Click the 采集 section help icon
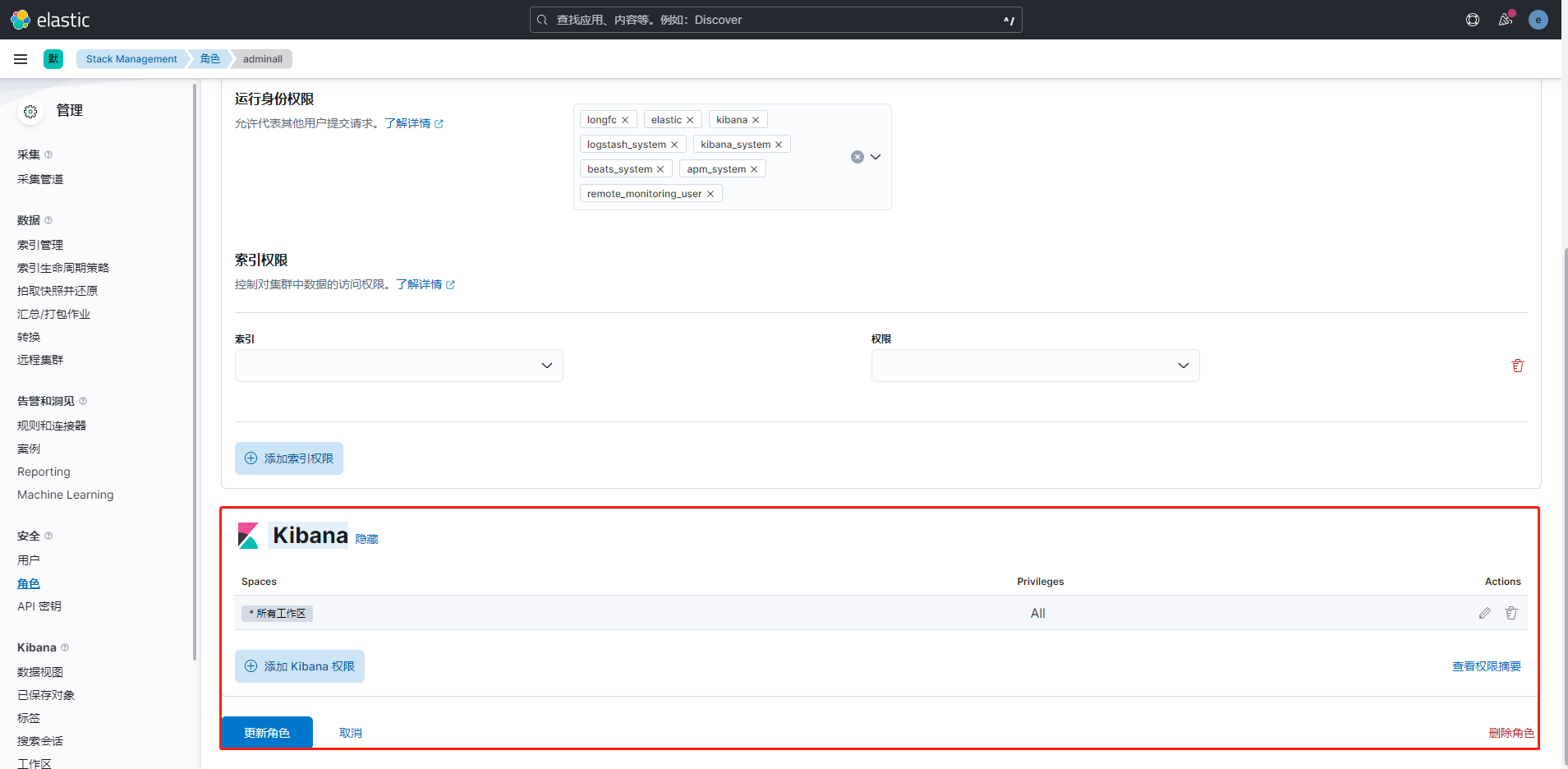The image size is (1568, 769). coord(48,154)
